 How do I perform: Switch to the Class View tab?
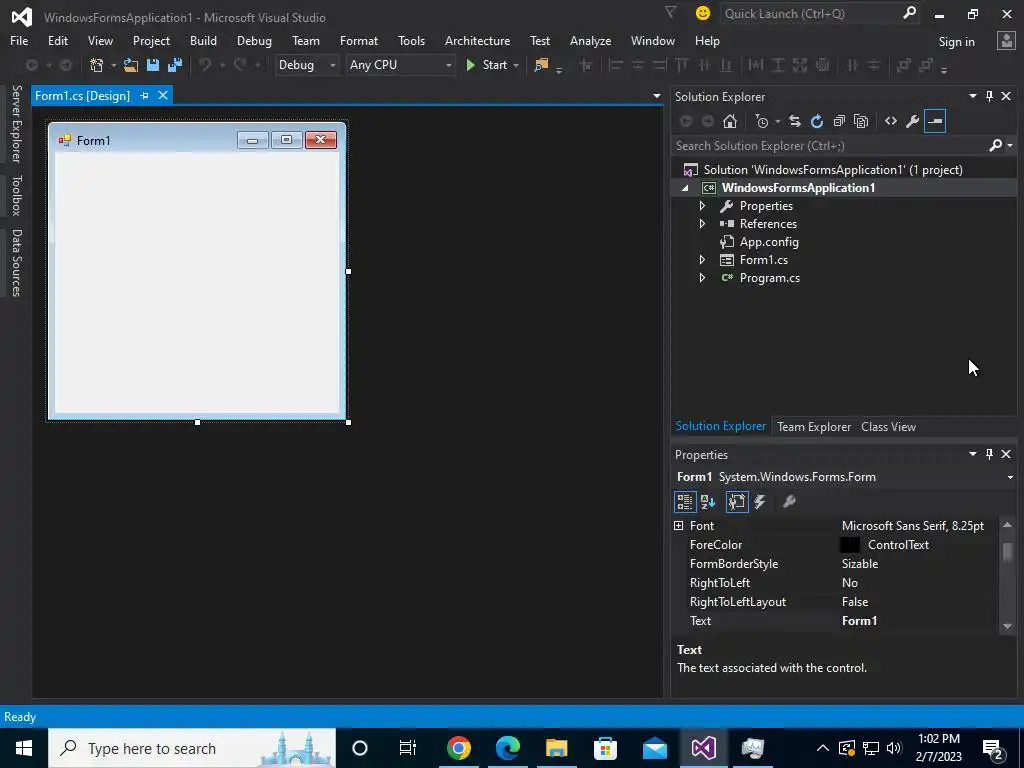pyautogui.click(x=888, y=426)
